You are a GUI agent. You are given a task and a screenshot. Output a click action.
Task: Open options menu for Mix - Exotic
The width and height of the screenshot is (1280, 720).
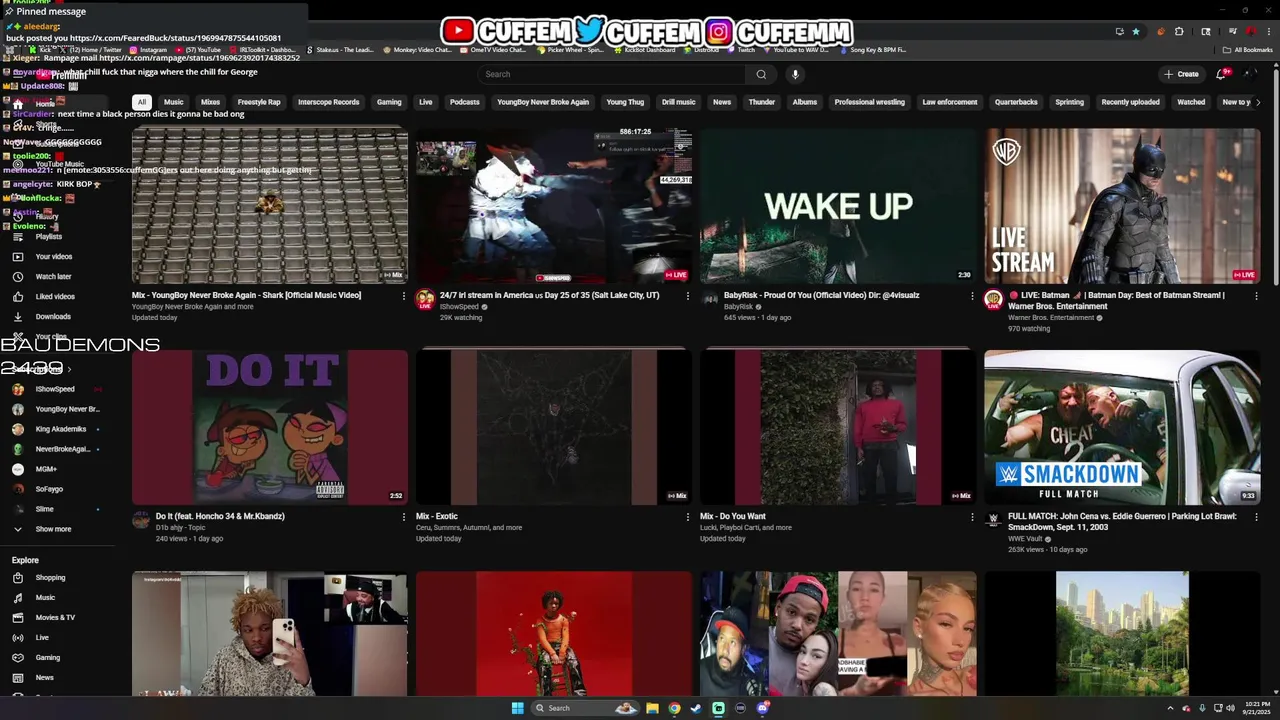[688, 517]
